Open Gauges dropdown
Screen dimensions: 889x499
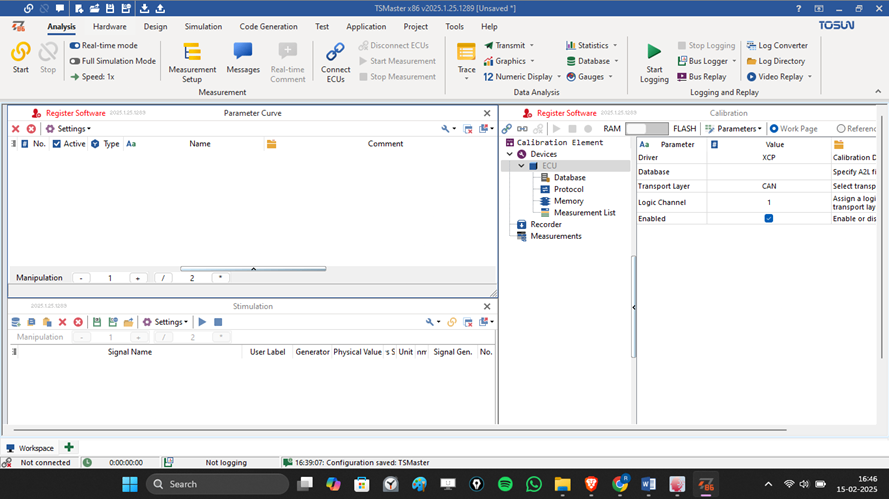pyautogui.click(x=611, y=77)
